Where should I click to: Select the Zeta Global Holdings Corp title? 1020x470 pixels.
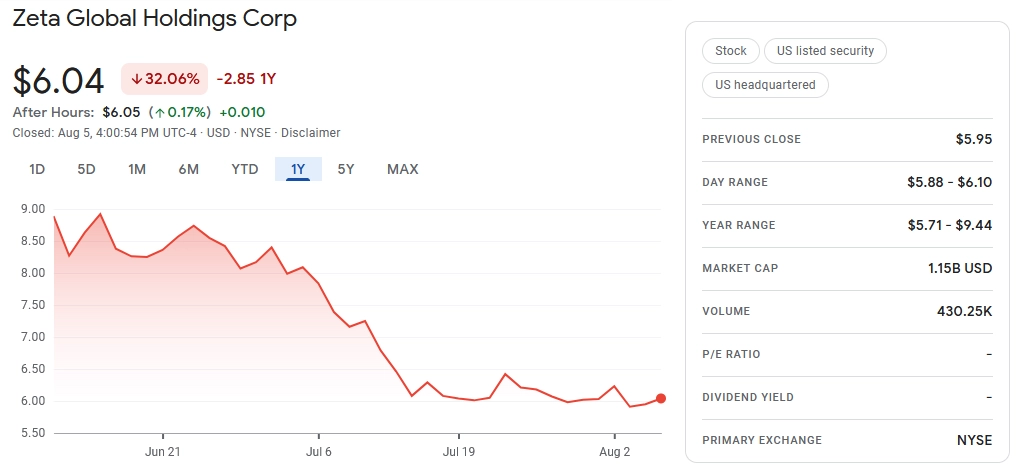(155, 18)
